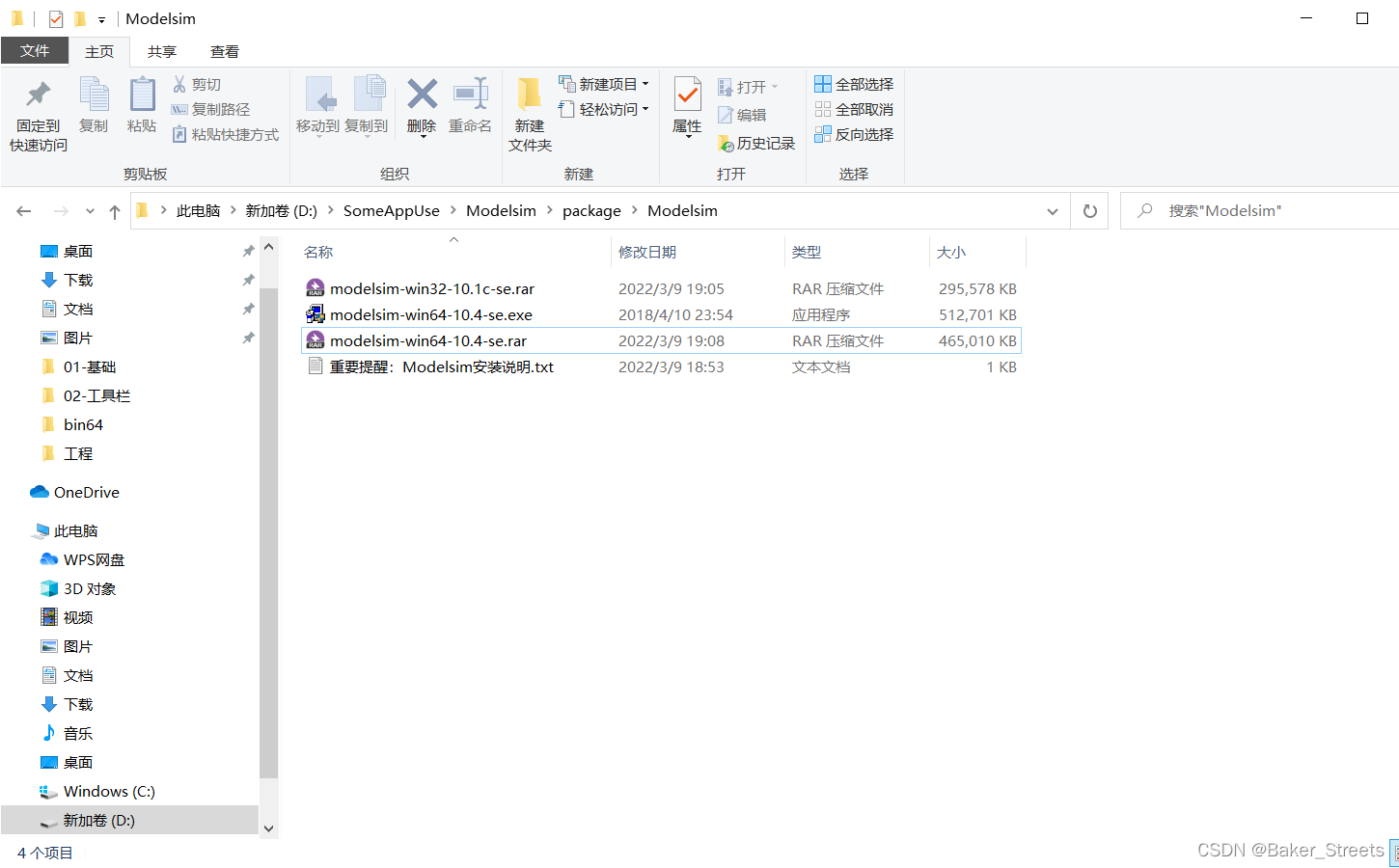
Task: Click the Refresh button by address bar
Action: coord(1090,211)
